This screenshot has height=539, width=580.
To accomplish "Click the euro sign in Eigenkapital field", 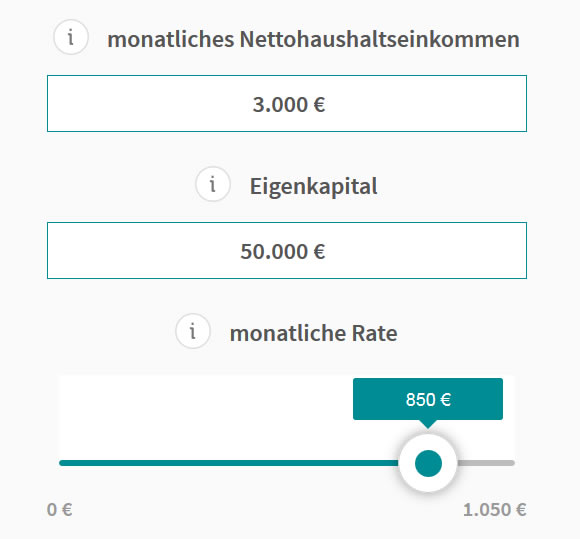I will pyautogui.click(x=319, y=252).
